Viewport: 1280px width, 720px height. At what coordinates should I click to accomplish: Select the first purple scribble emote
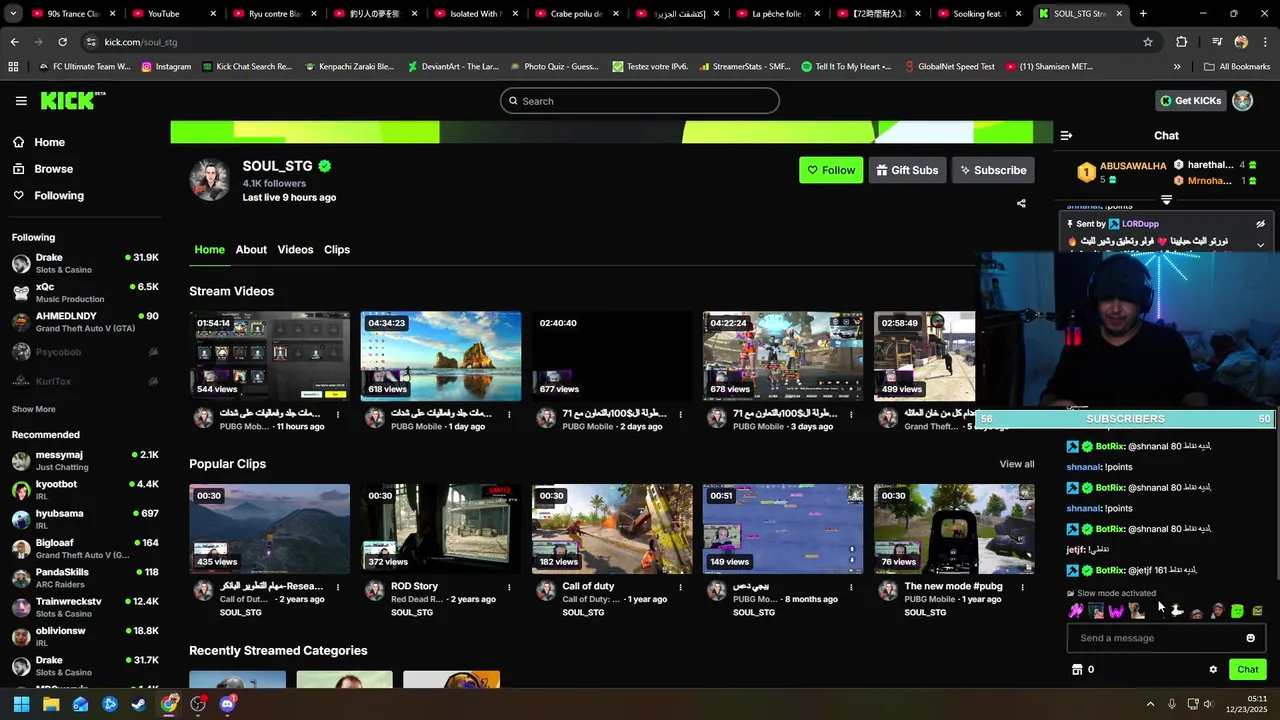click(x=1076, y=611)
